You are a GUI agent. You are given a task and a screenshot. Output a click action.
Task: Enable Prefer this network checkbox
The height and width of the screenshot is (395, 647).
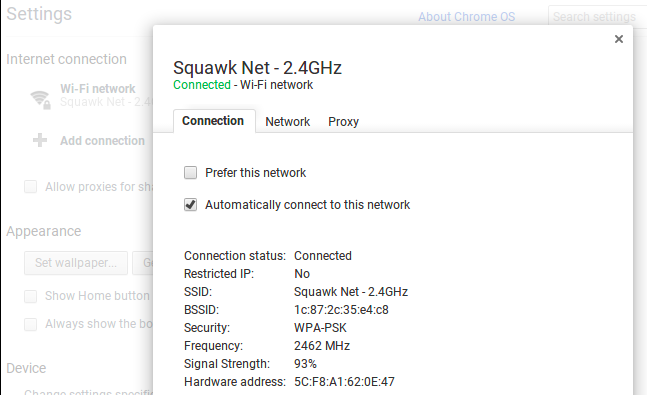pyautogui.click(x=190, y=173)
